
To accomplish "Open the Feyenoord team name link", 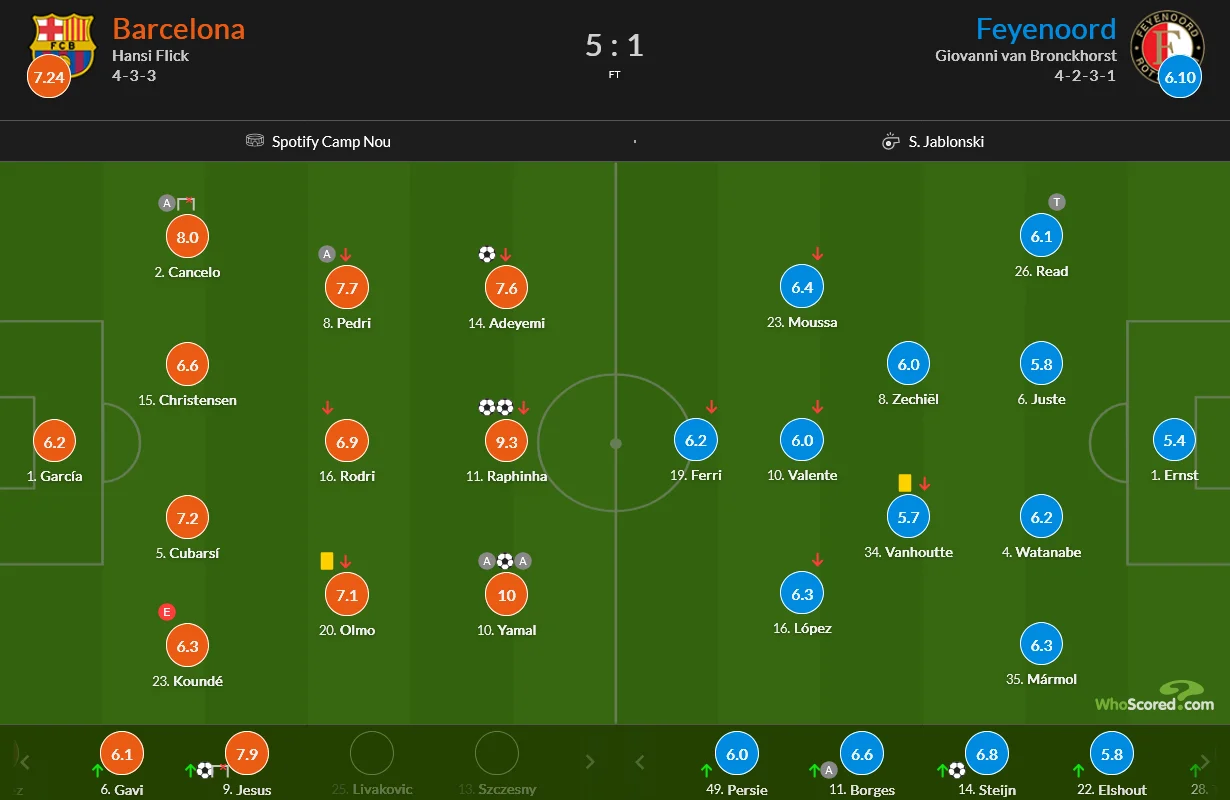I will (1046, 28).
